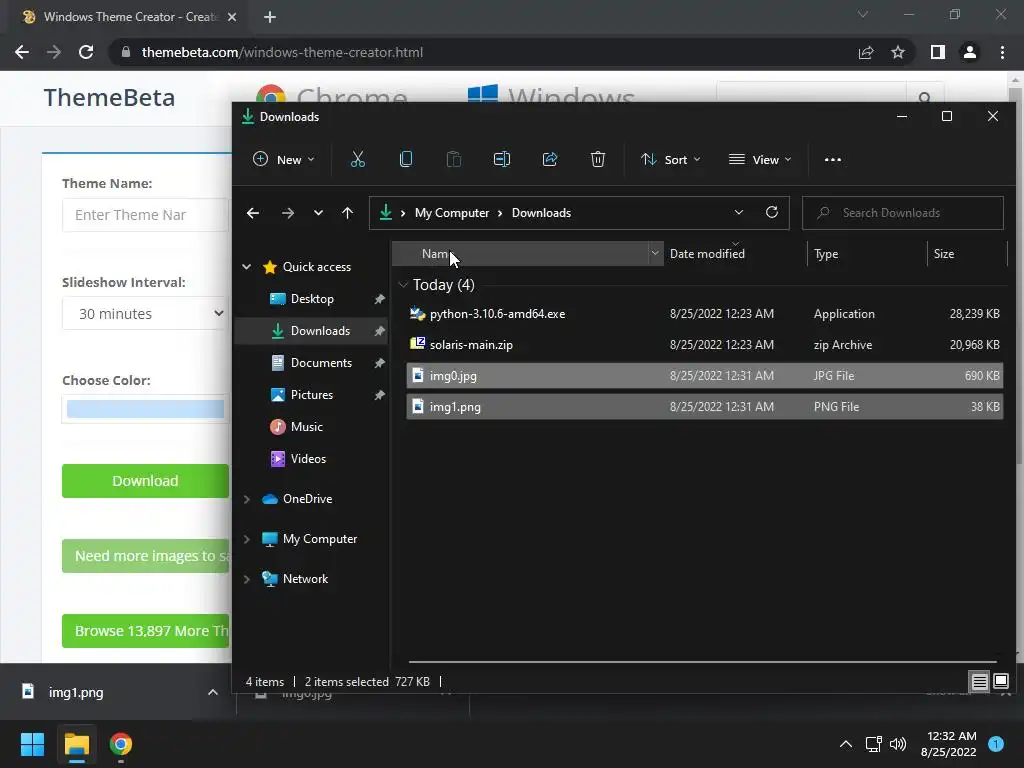Open Windows Start menu
This screenshot has width=1024, height=768.
coord(32,744)
